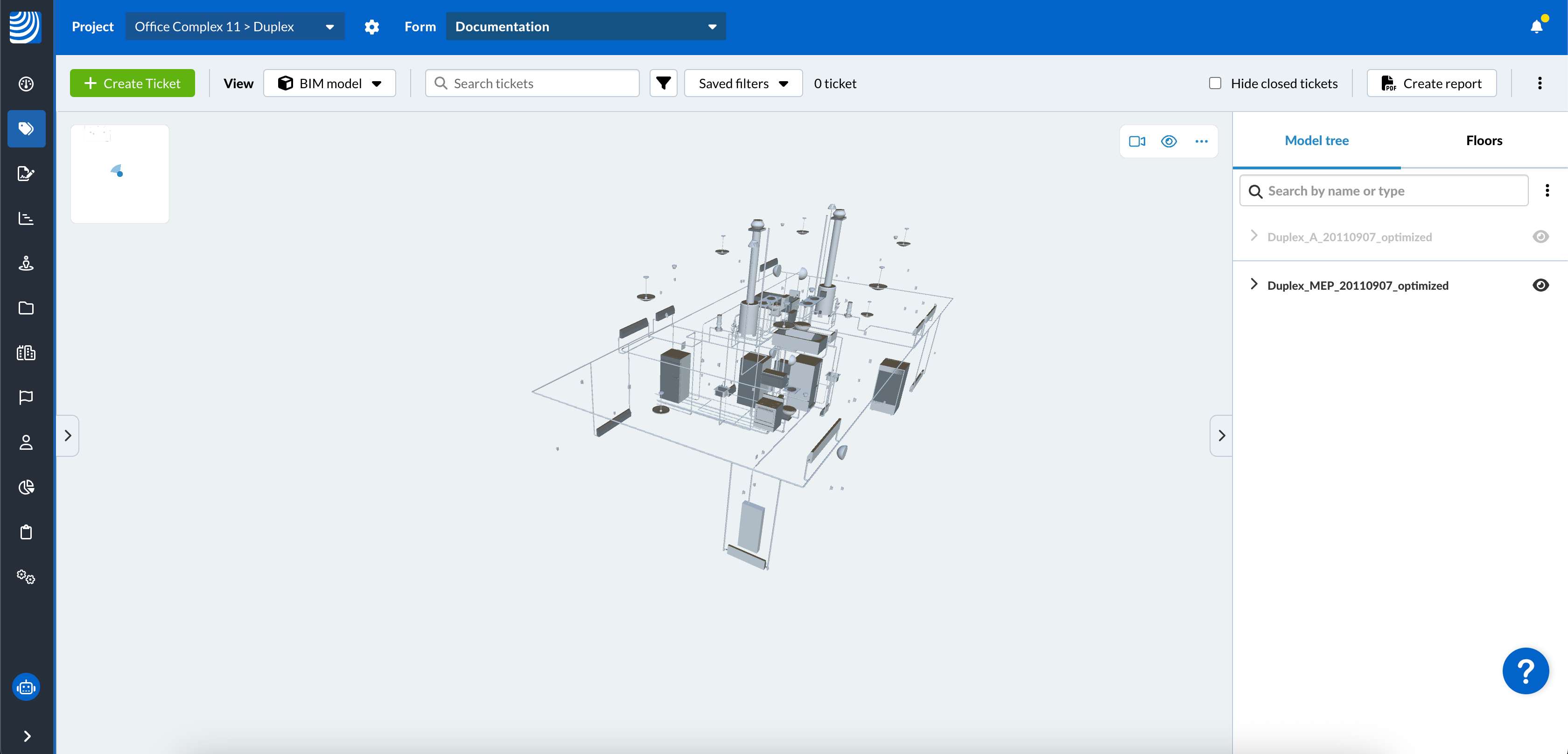Click the filter funnel icon
The height and width of the screenshot is (754, 1568).
663,84
